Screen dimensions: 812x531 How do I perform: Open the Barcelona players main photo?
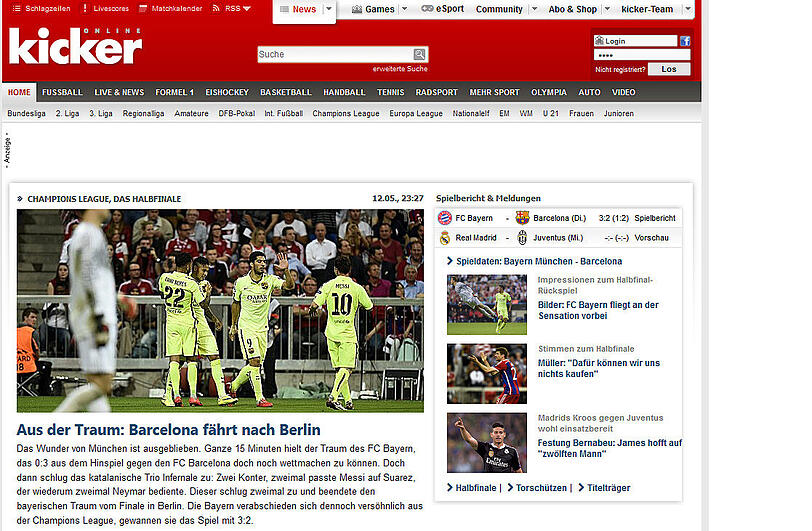click(x=220, y=311)
